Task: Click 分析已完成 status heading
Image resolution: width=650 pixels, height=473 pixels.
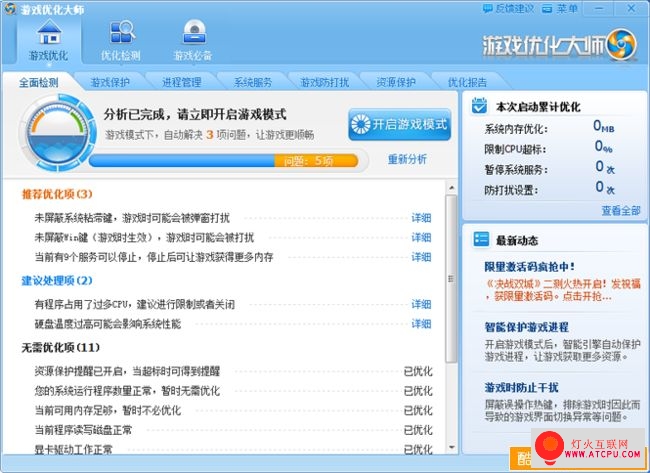Action: tap(195, 114)
